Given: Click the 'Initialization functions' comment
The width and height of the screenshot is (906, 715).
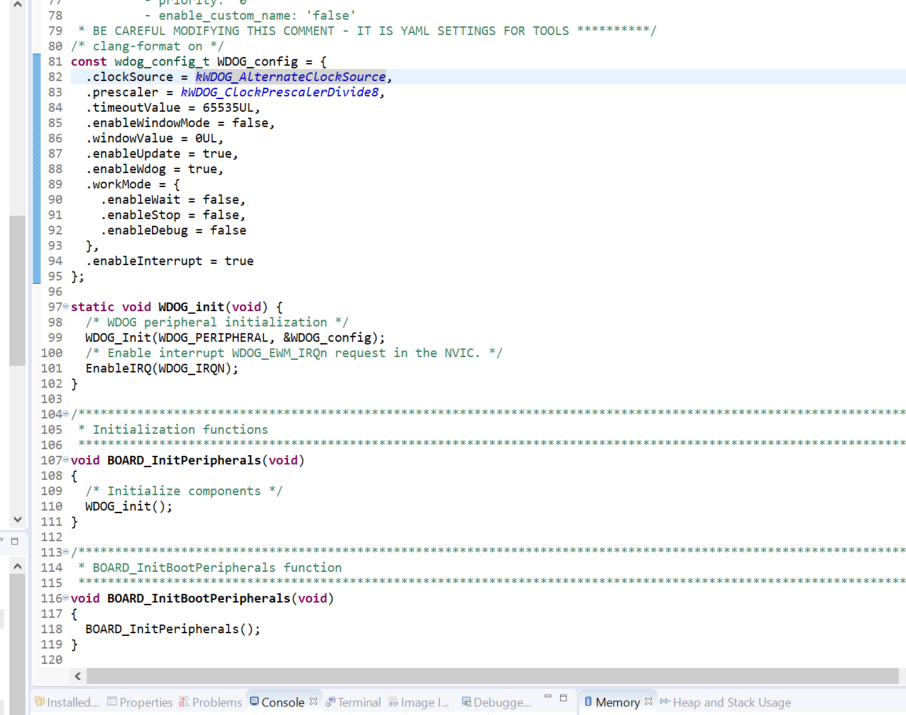Looking at the screenshot, I should click(180, 429).
